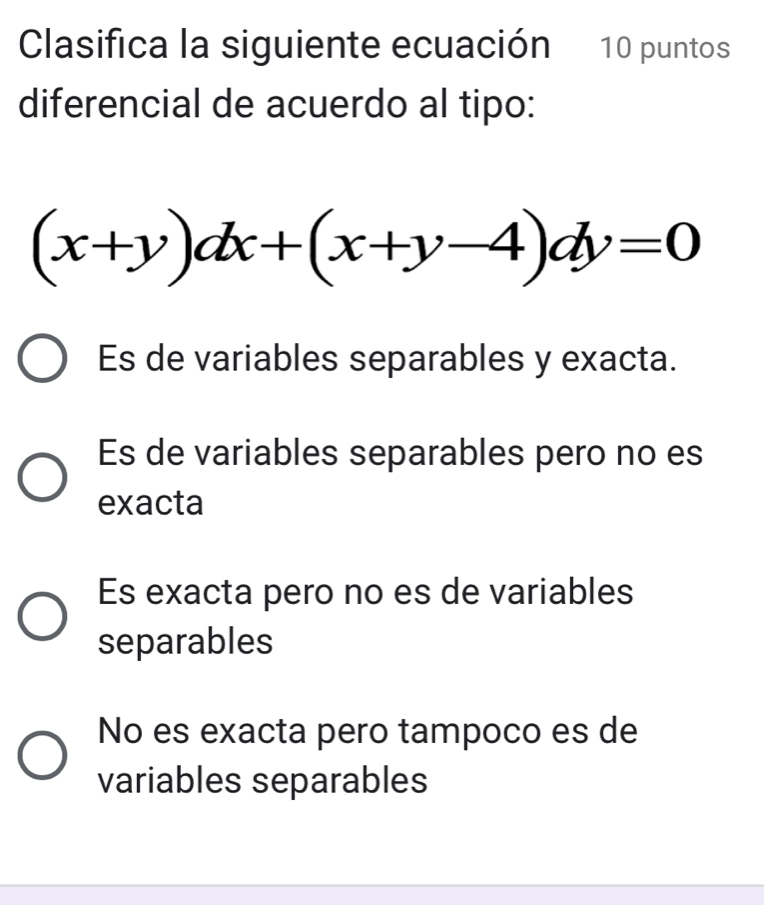
Task: Select the radio button 'Es de variables separables y exacta'
Action: pos(44,360)
